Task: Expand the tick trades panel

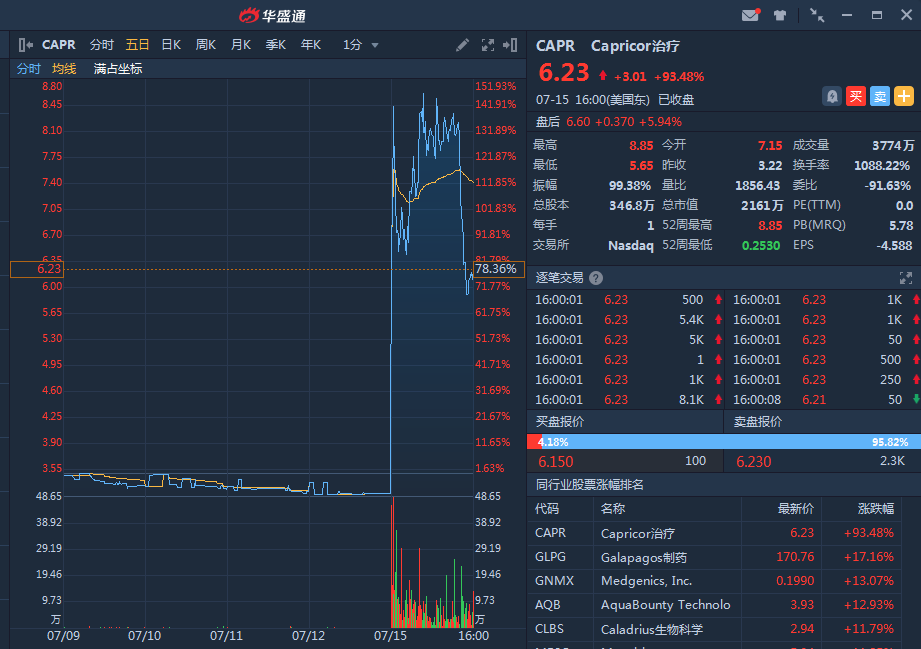Action: coord(906,278)
